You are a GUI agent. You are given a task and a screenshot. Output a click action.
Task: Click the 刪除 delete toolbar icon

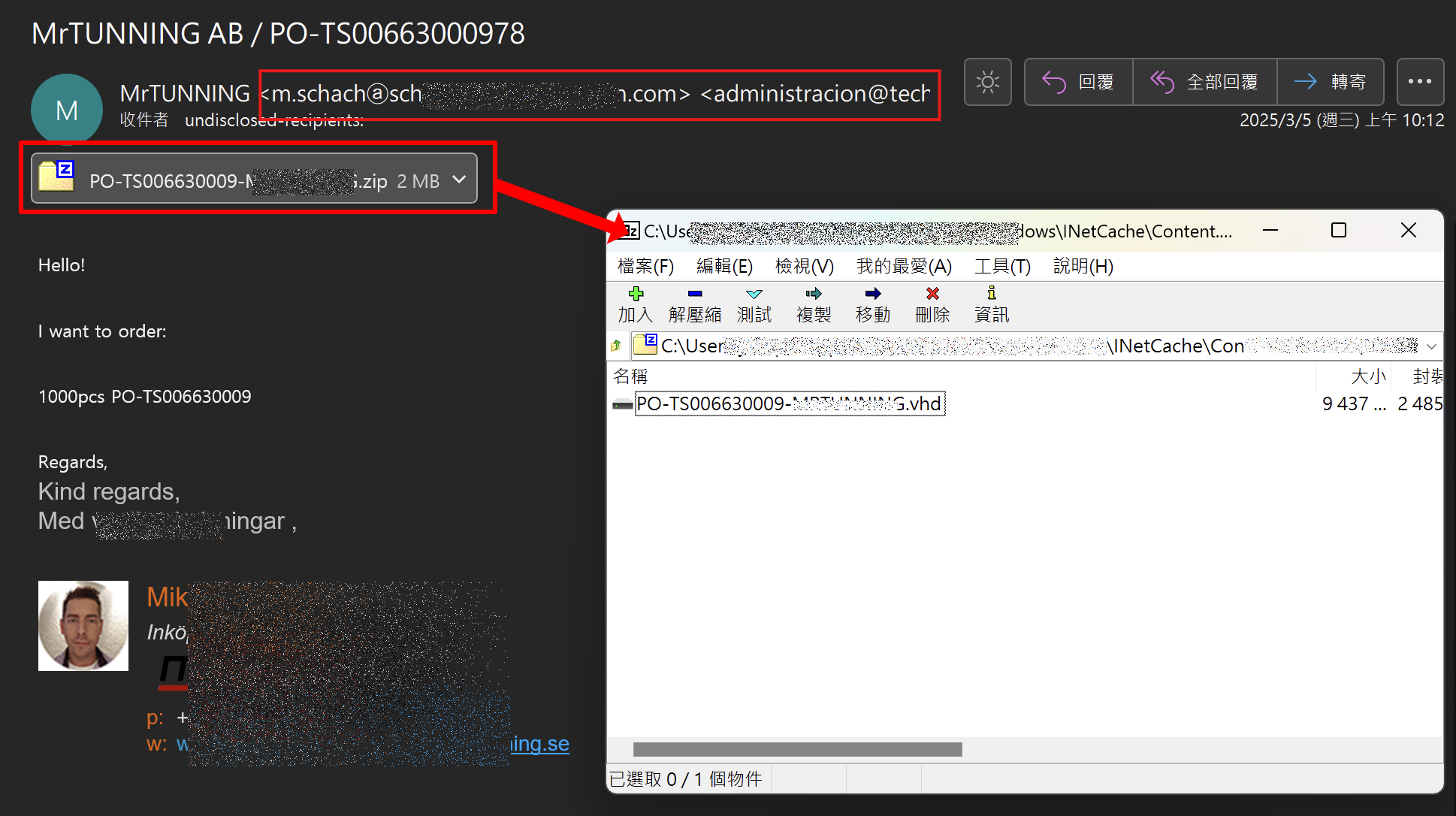click(932, 304)
